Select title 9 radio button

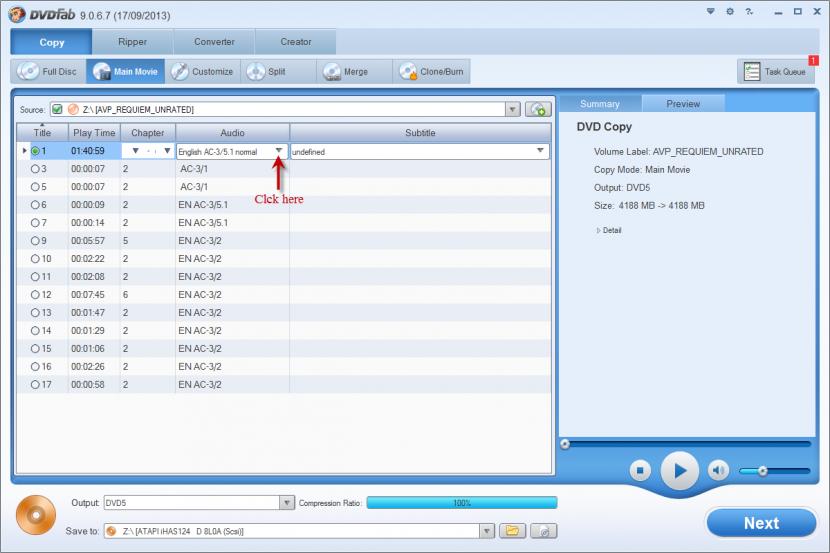[x=35, y=241]
